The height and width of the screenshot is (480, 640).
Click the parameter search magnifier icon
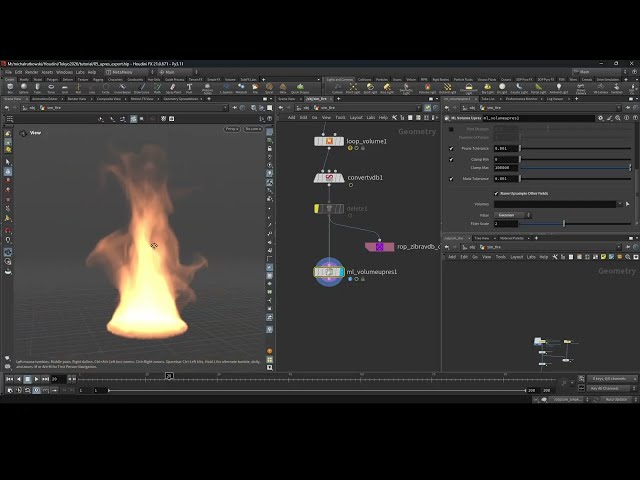(x=618, y=118)
